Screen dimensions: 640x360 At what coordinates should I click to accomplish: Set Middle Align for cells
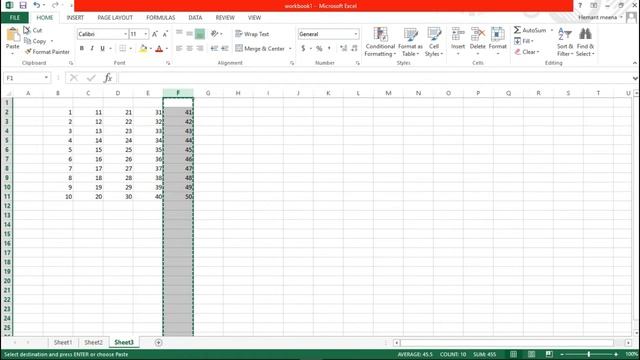tap(189, 33)
